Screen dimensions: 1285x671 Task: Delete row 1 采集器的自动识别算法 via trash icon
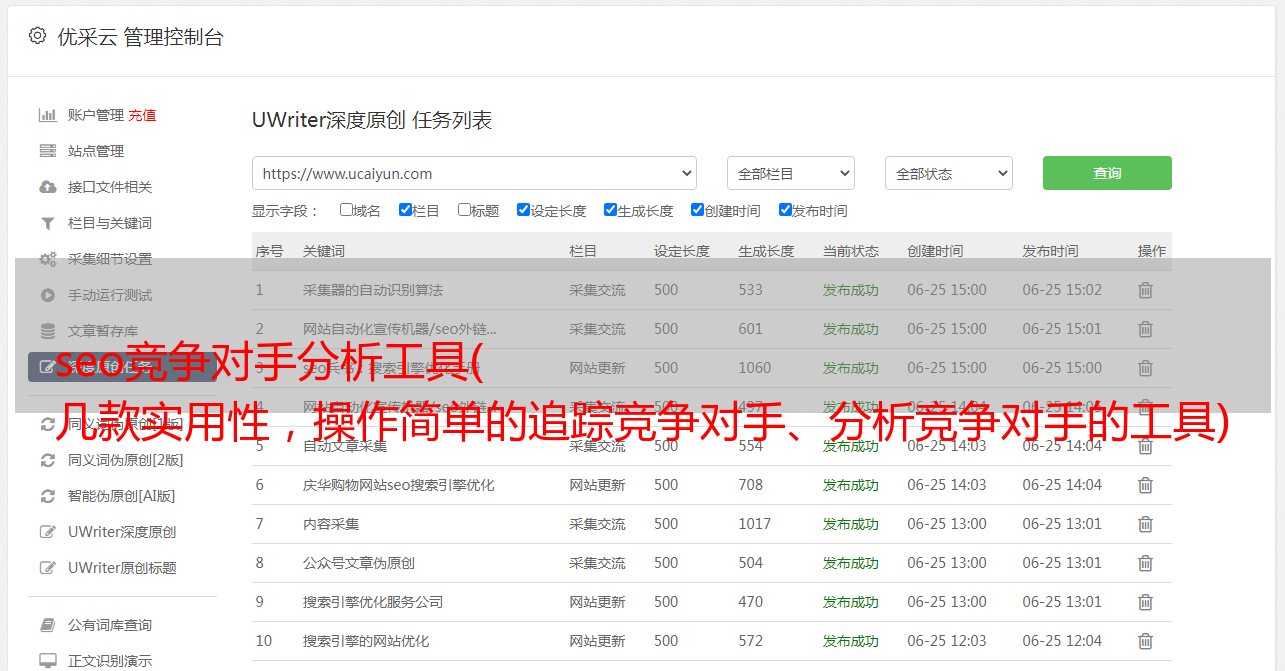[x=1145, y=290]
